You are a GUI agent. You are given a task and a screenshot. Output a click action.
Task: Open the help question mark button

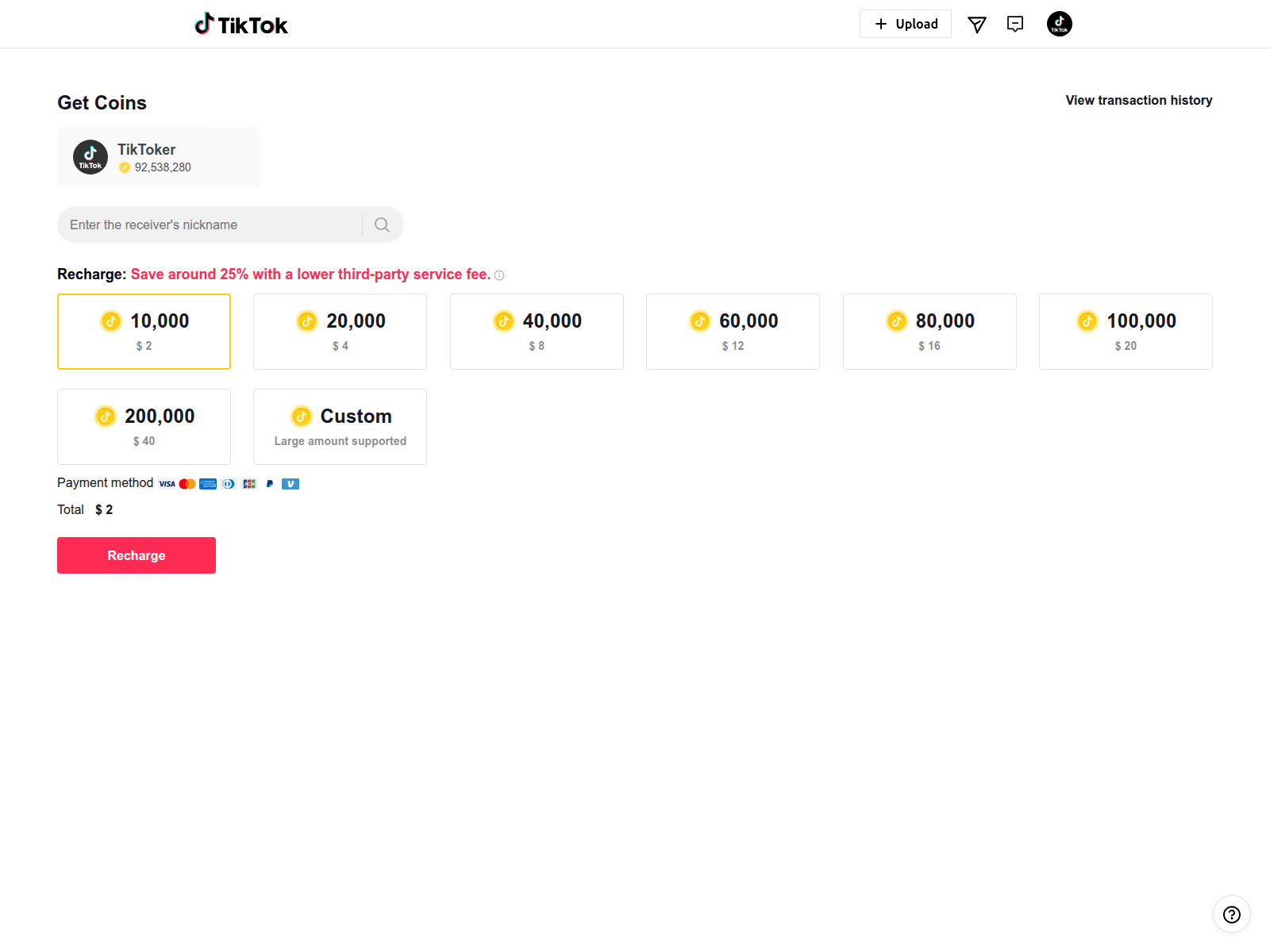[1232, 915]
